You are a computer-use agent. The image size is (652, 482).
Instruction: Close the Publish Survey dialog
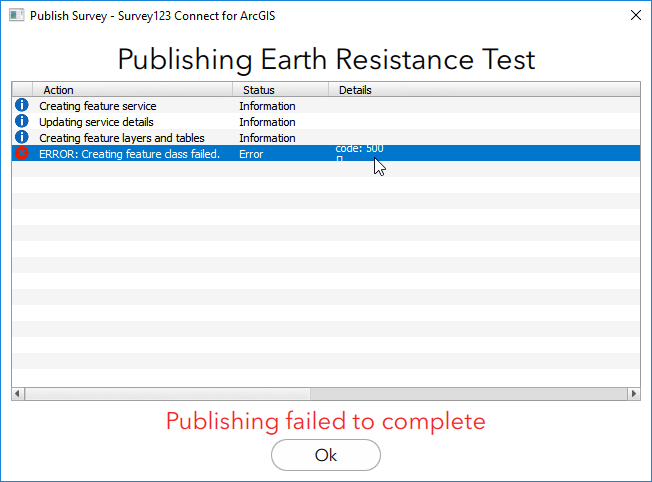pyautogui.click(x=635, y=16)
